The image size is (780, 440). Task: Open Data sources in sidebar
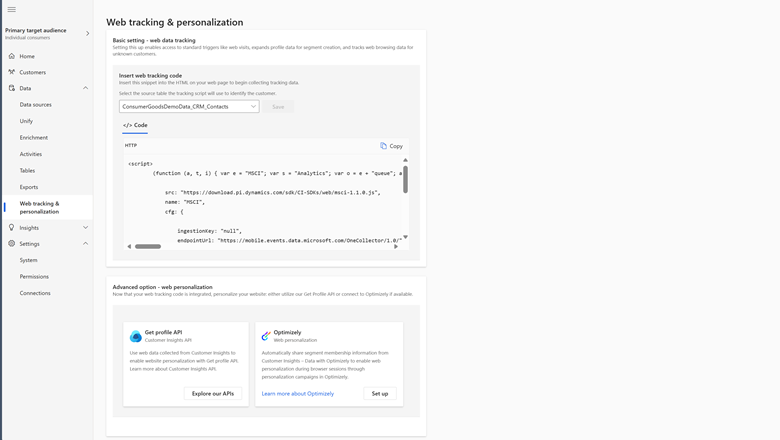(36, 104)
